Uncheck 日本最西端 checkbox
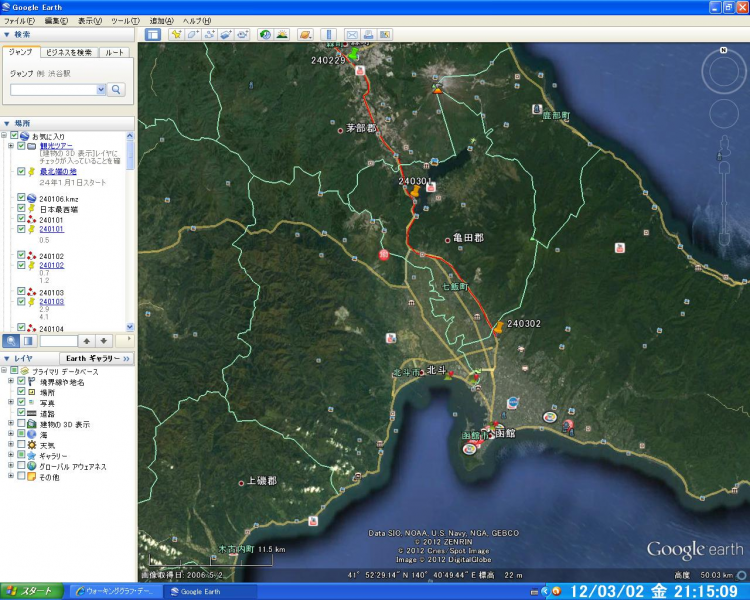 click(21, 208)
